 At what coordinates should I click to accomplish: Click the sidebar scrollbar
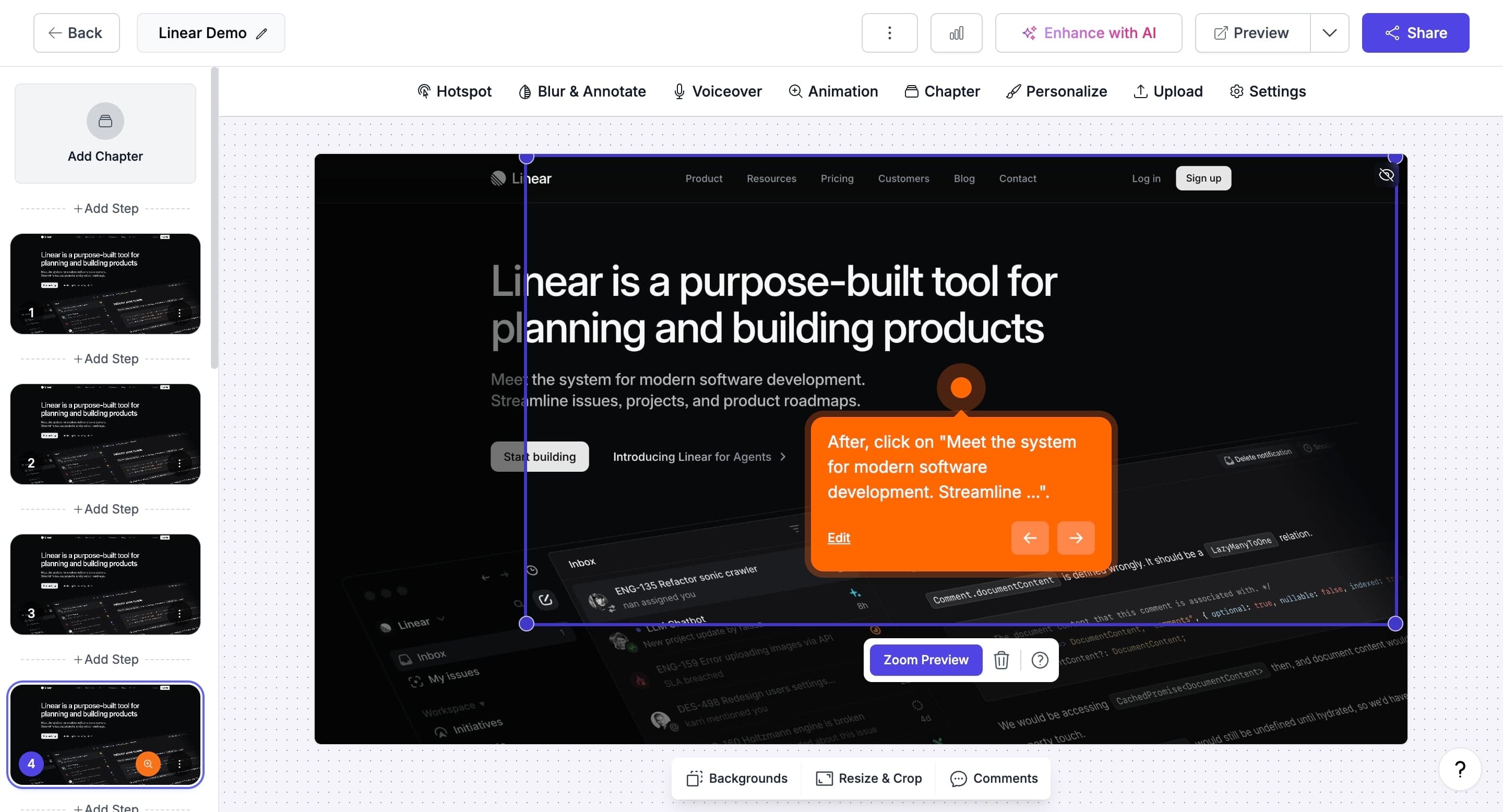(214, 218)
